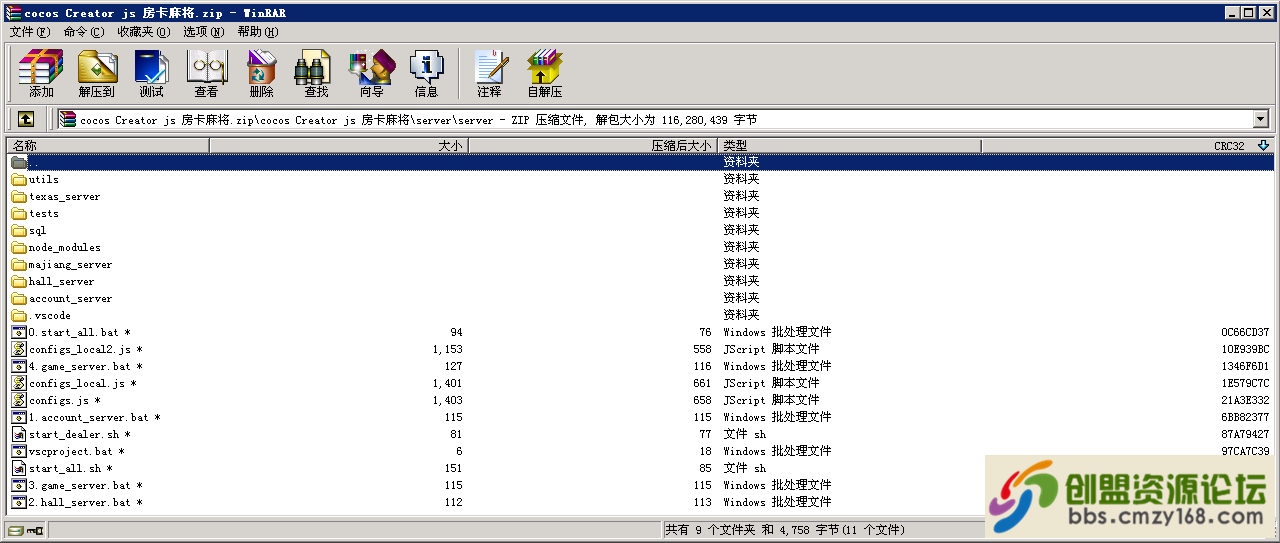Select the node_modules folder icon

coord(19,247)
